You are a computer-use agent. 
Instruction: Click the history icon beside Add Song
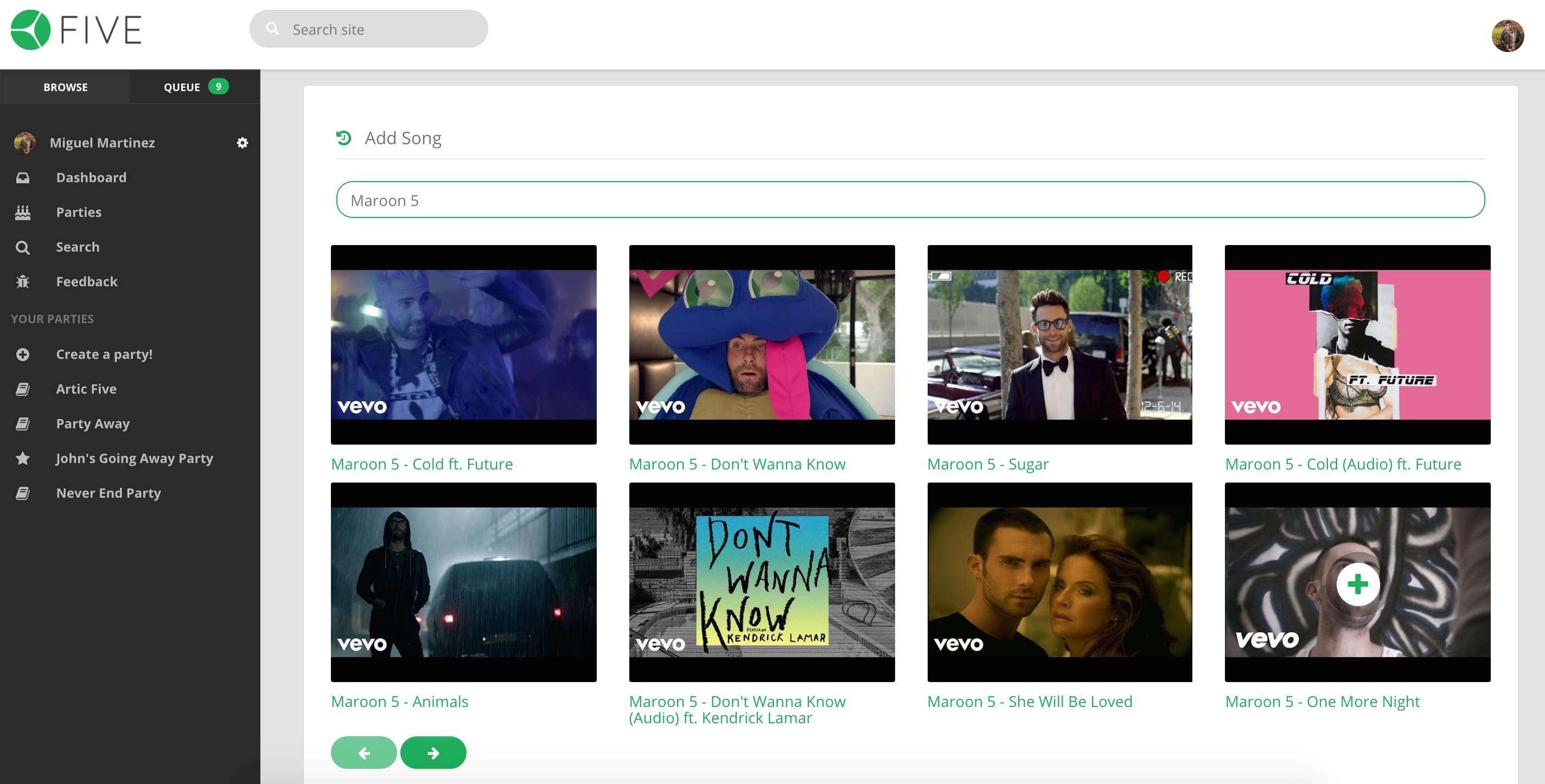click(344, 138)
